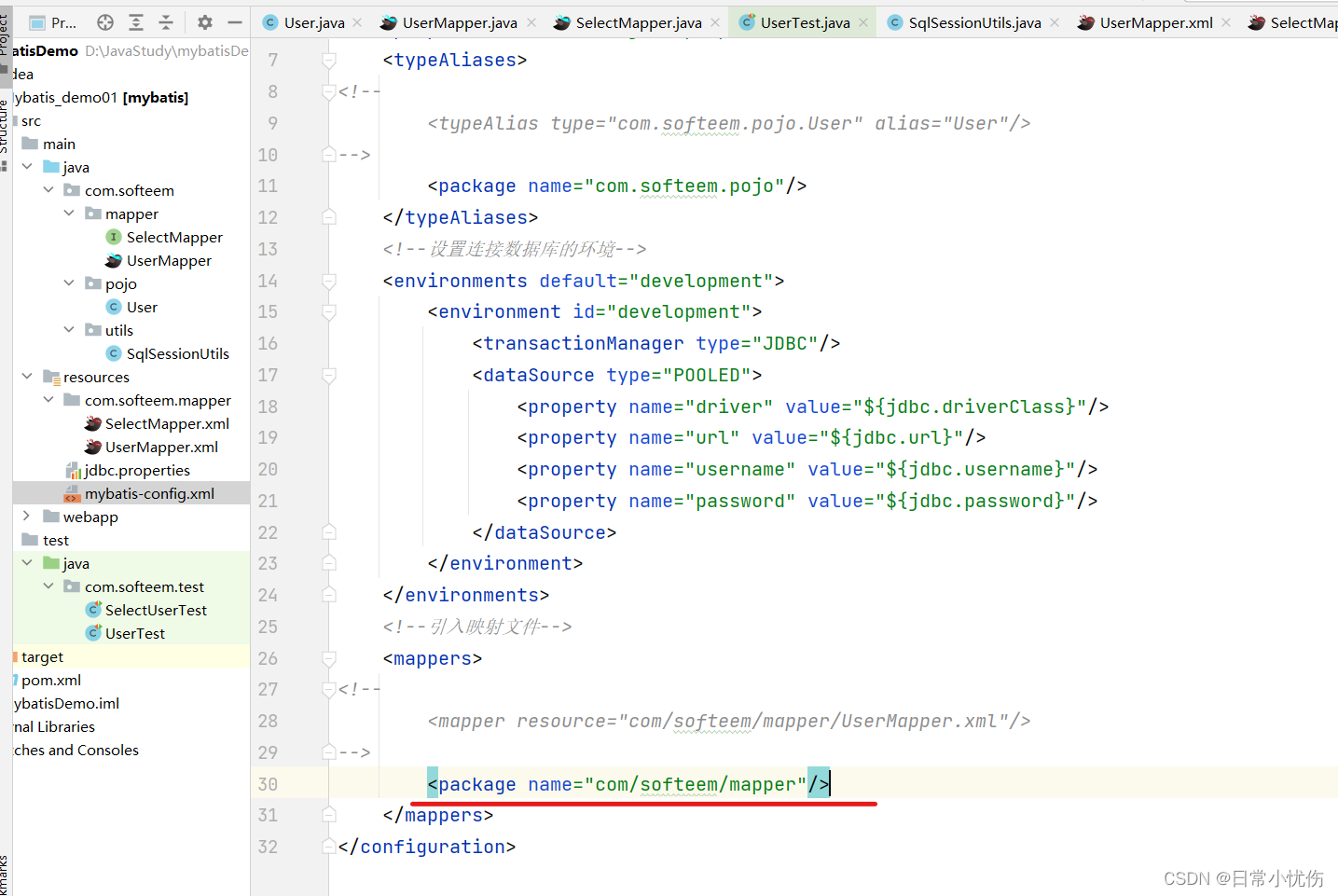Open the Structure tool window tab
1338x896 pixels.
pyautogui.click(x=4, y=126)
